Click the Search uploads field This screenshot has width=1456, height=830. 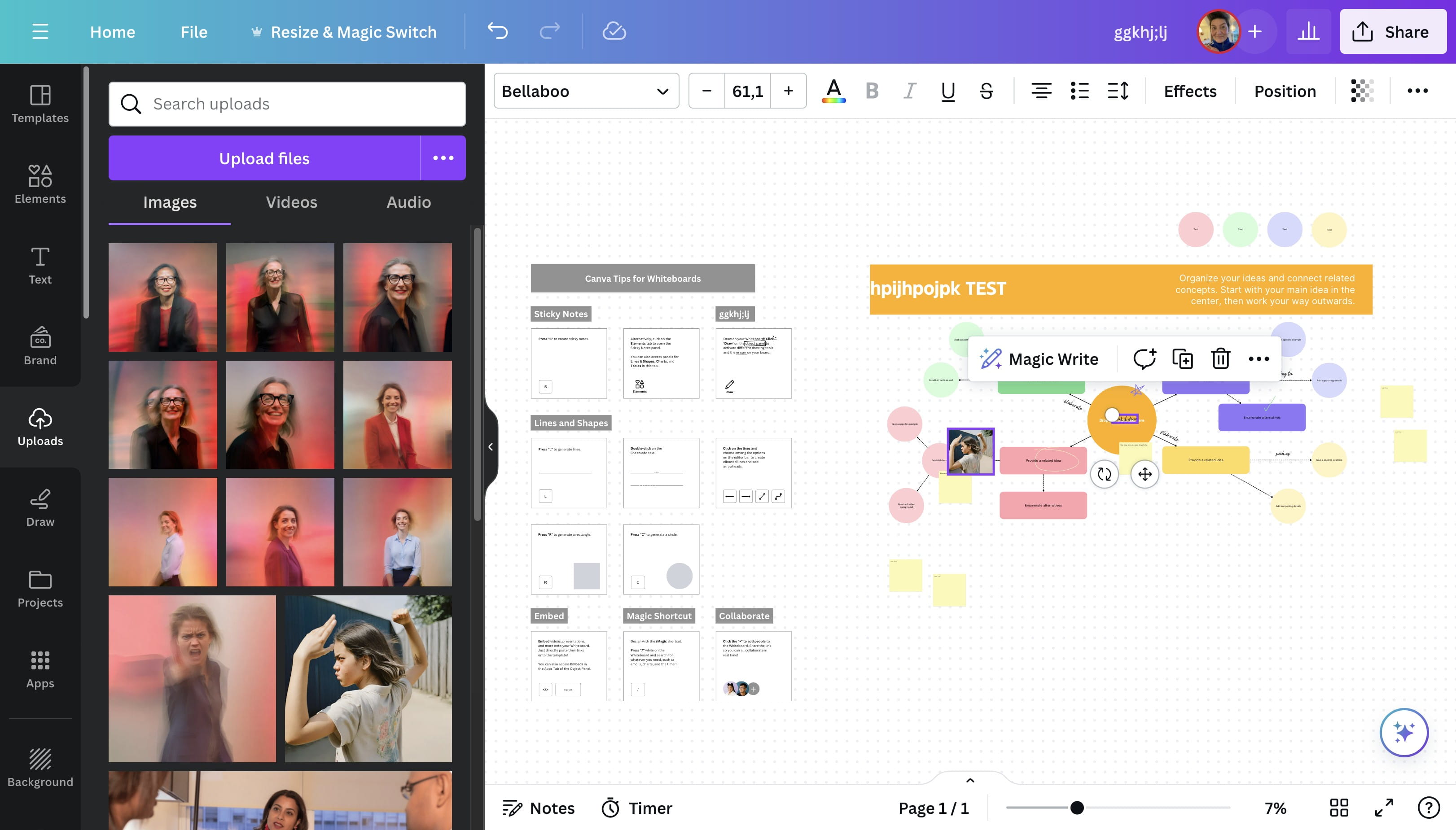pos(287,104)
